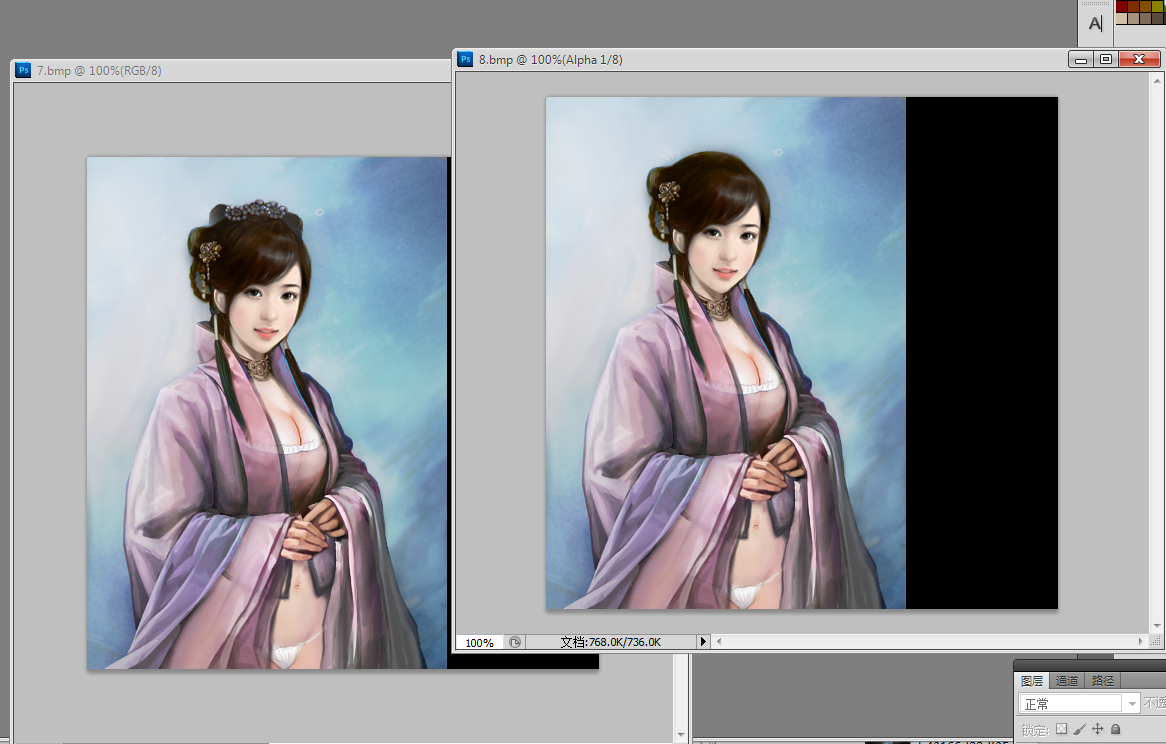Switch to the 路径 tab
This screenshot has width=1166, height=744.
pyautogui.click(x=1103, y=681)
